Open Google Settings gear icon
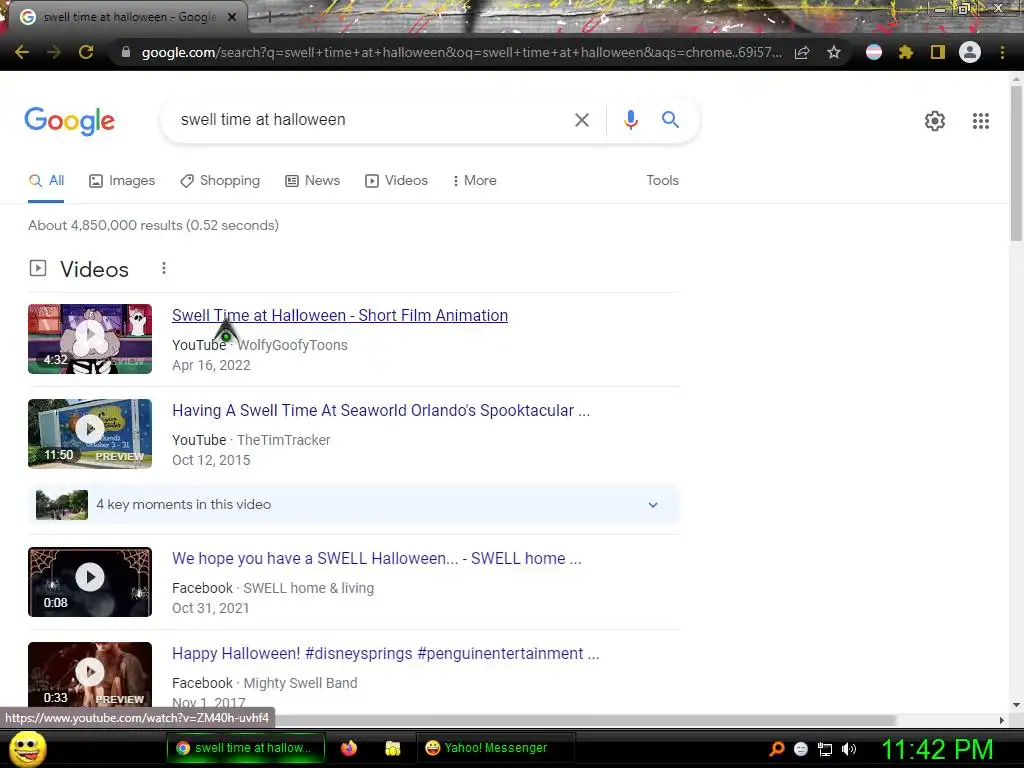Viewport: 1024px width, 768px height. click(x=935, y=121)
